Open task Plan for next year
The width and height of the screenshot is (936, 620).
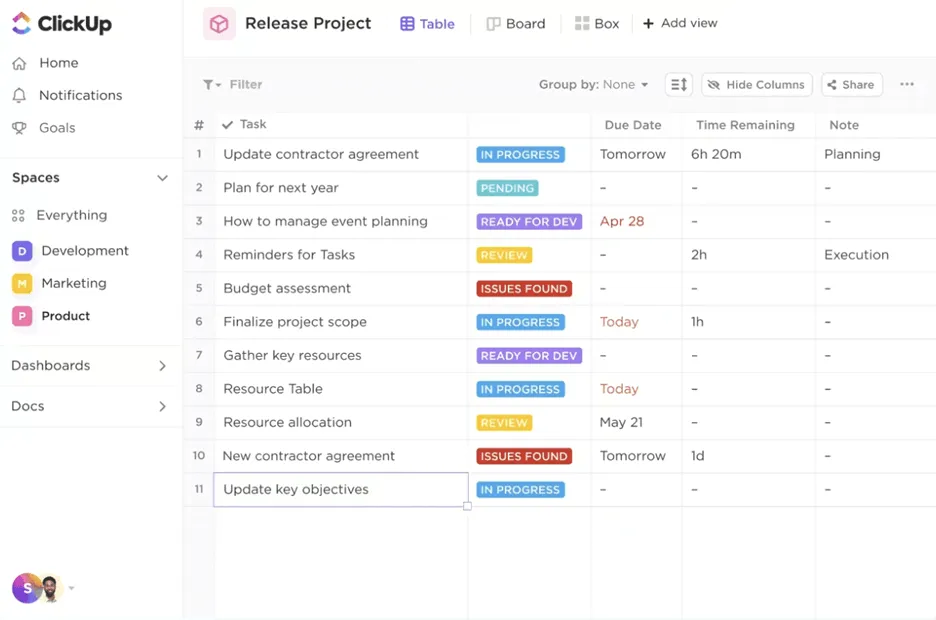coord(281,187)
